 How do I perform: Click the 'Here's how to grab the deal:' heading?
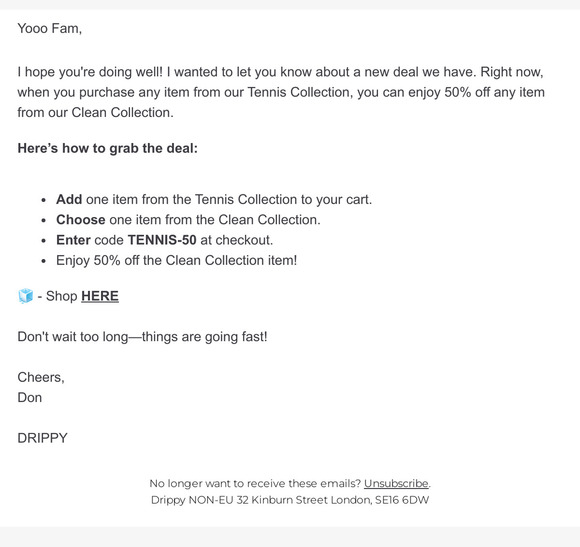pyautogui.click(x=108, y=148)
